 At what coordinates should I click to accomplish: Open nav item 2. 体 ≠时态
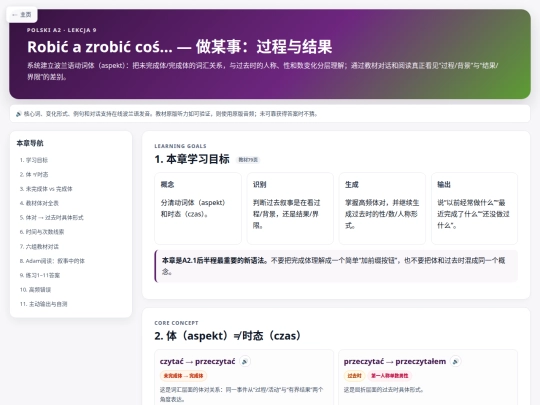pyautogui.click(x=34, y=175)
